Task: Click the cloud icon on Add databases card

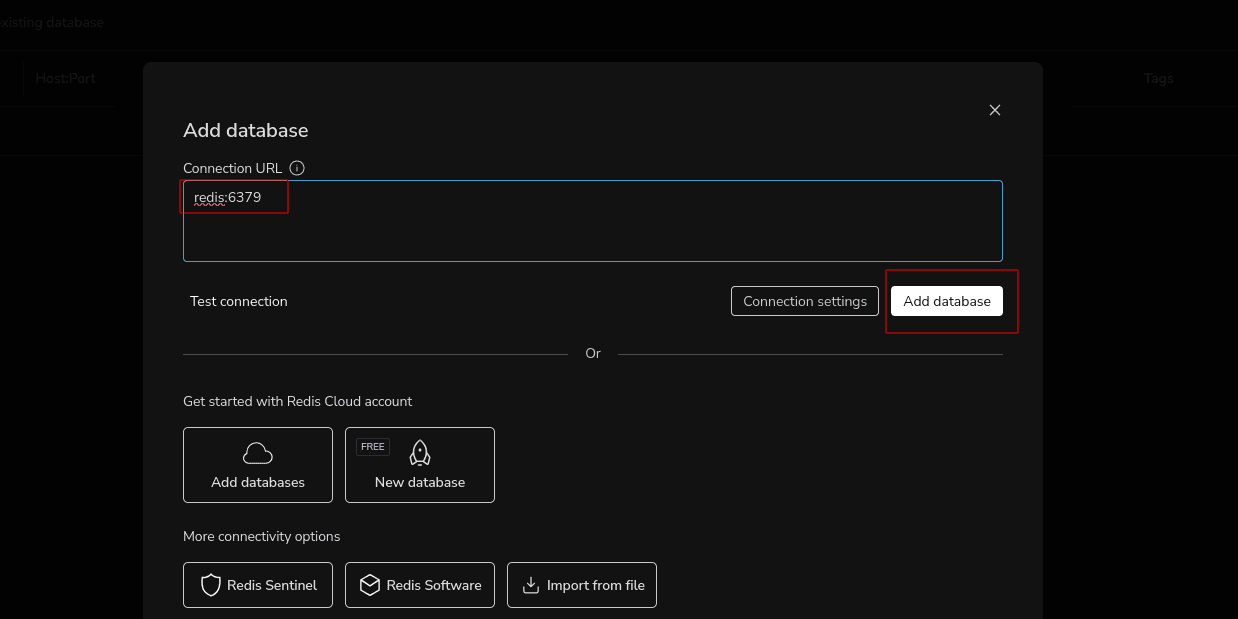Action: click(x=258, y=454)
